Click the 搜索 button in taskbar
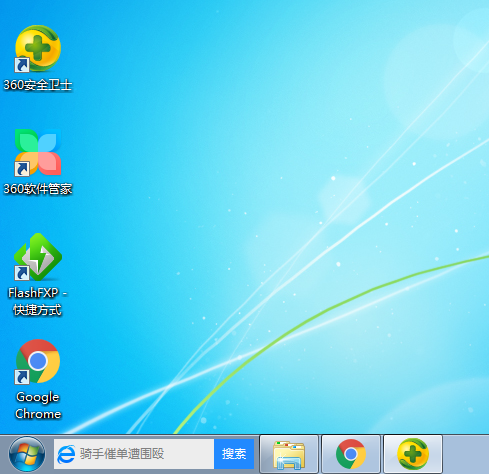This screenshot has width=489, height=474. tap(234, 454)
